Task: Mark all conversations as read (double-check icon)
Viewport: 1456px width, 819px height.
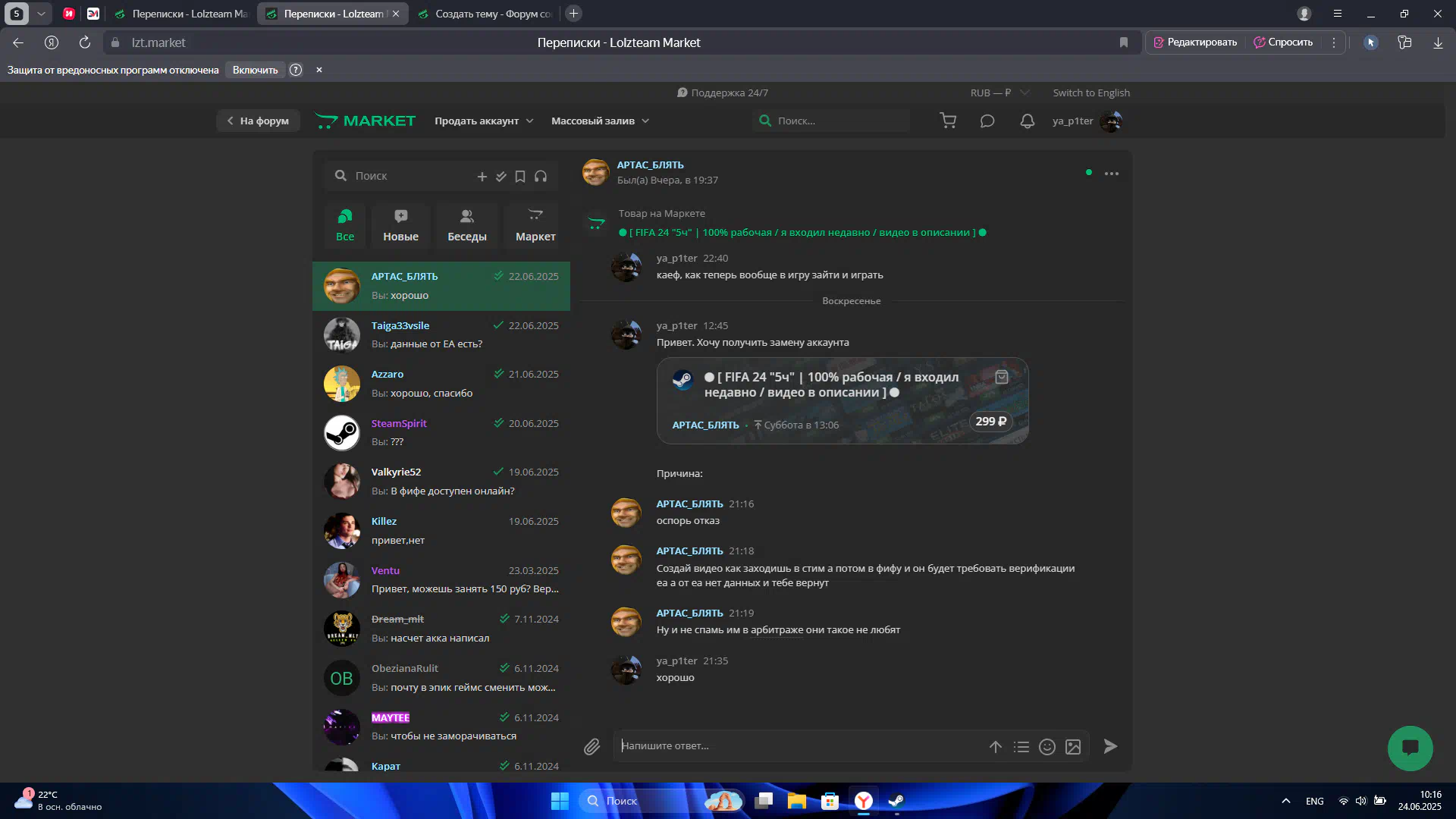Action: click(x=501, y=176)
